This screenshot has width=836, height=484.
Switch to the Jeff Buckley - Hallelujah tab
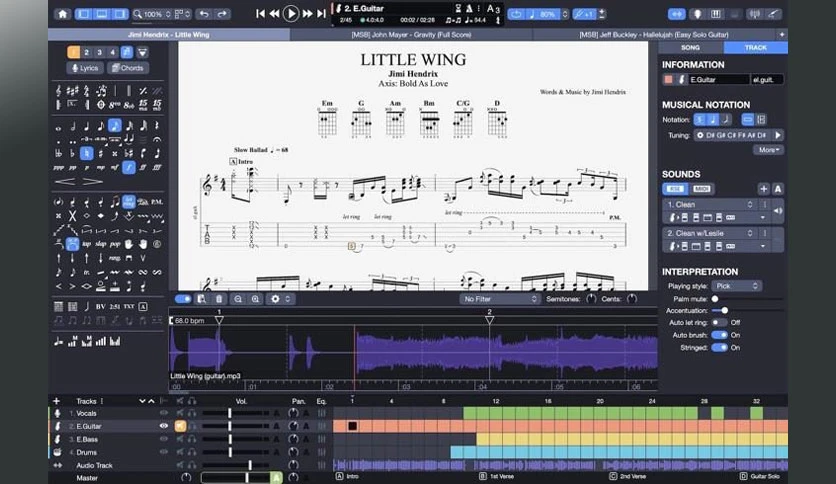click(654, 35)
